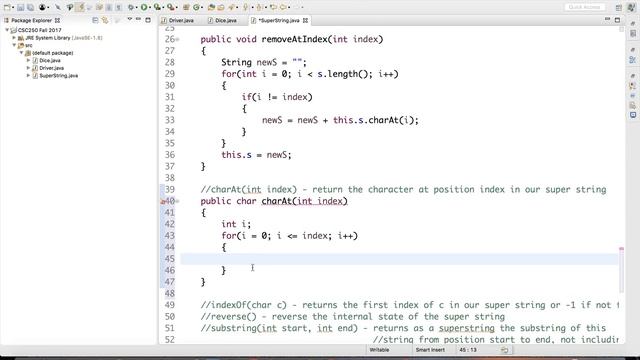Maximize the Package Explorer view
This screenshot has width=640, height=360.
click(x=148, y=20)
